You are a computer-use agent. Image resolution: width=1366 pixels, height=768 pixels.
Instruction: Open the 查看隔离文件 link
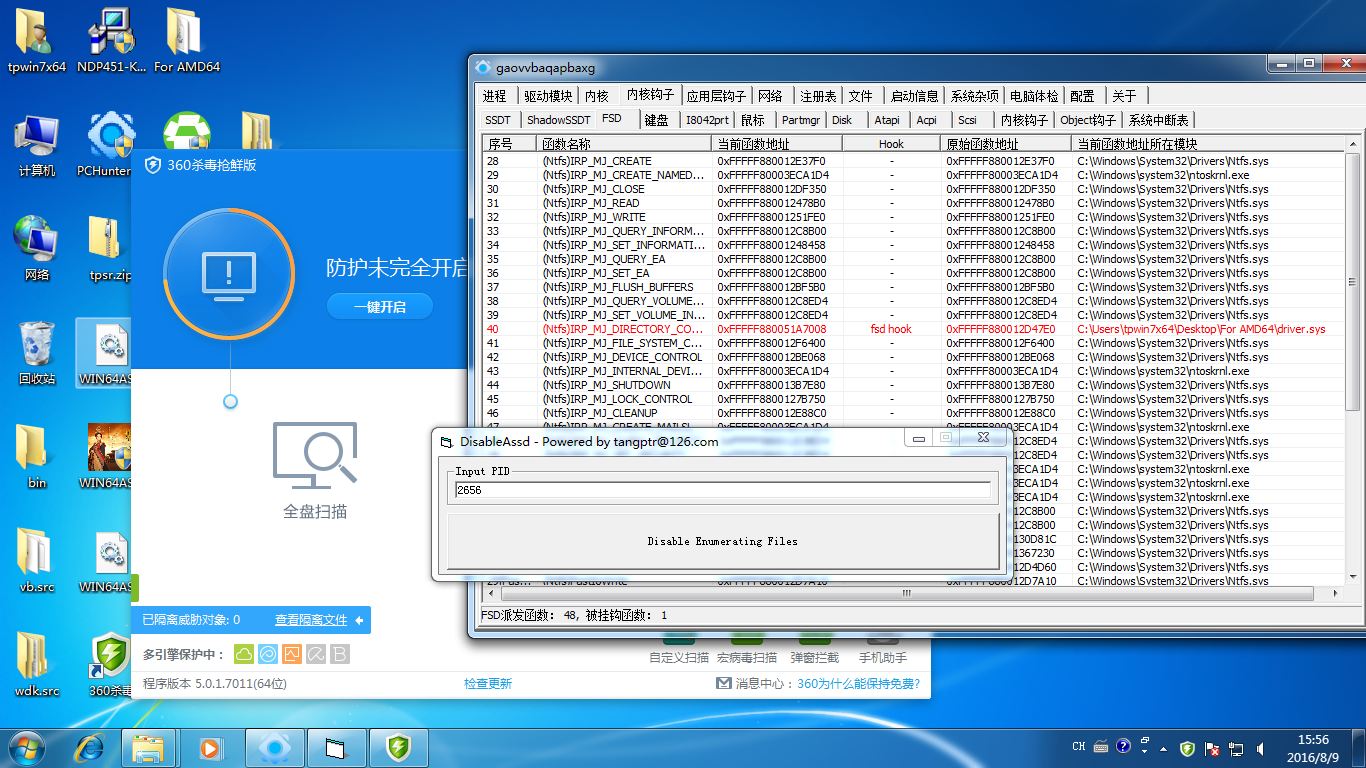(311, 620)
